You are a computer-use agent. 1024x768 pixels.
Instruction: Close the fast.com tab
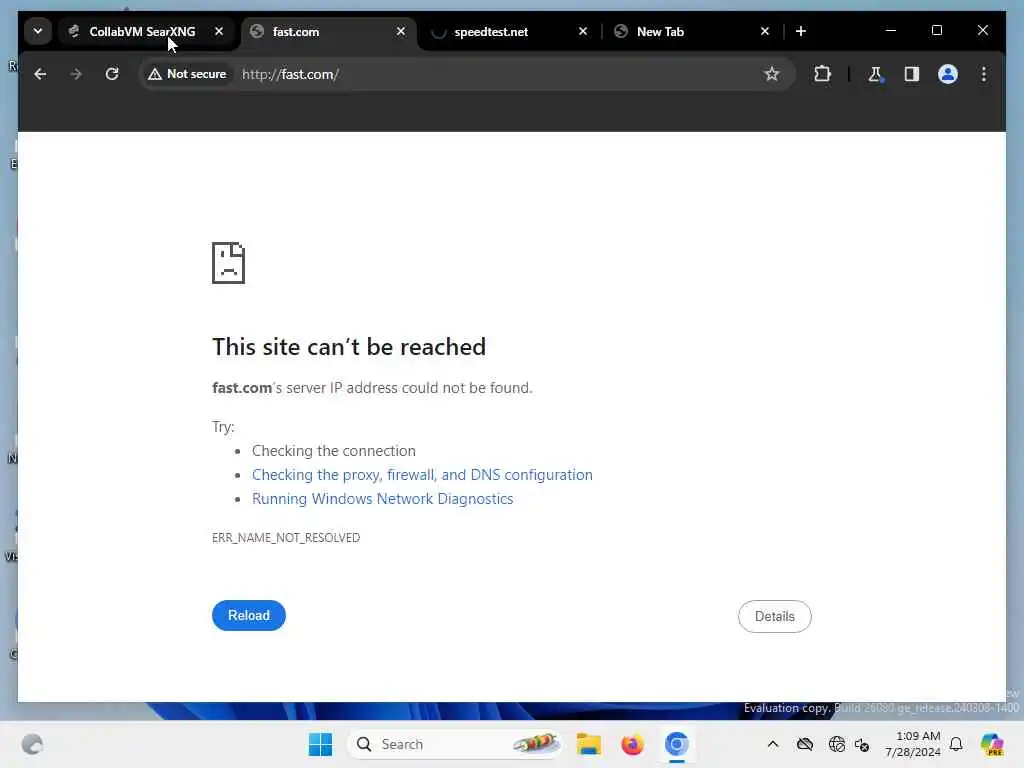(x=401, y=31)
